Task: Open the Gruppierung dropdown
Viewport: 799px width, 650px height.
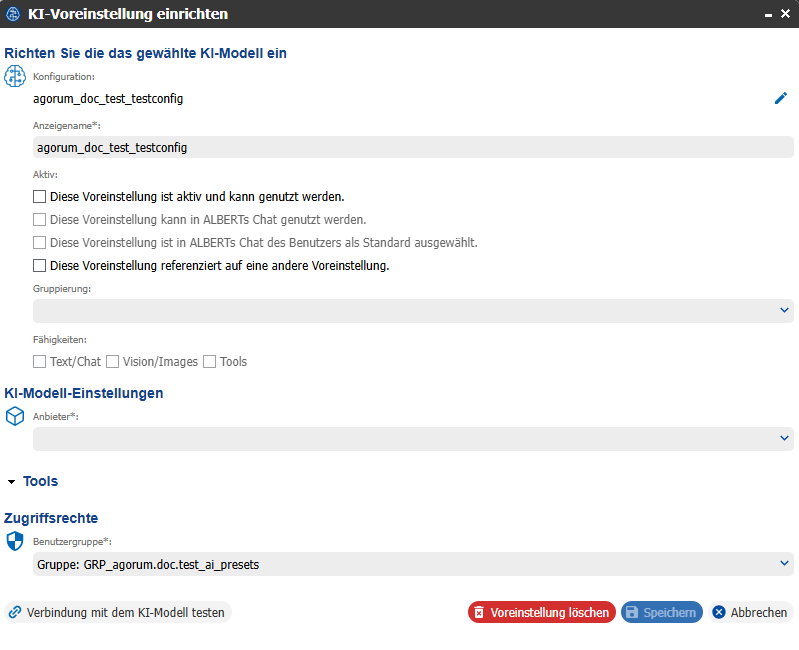Action: click(413, 311)
